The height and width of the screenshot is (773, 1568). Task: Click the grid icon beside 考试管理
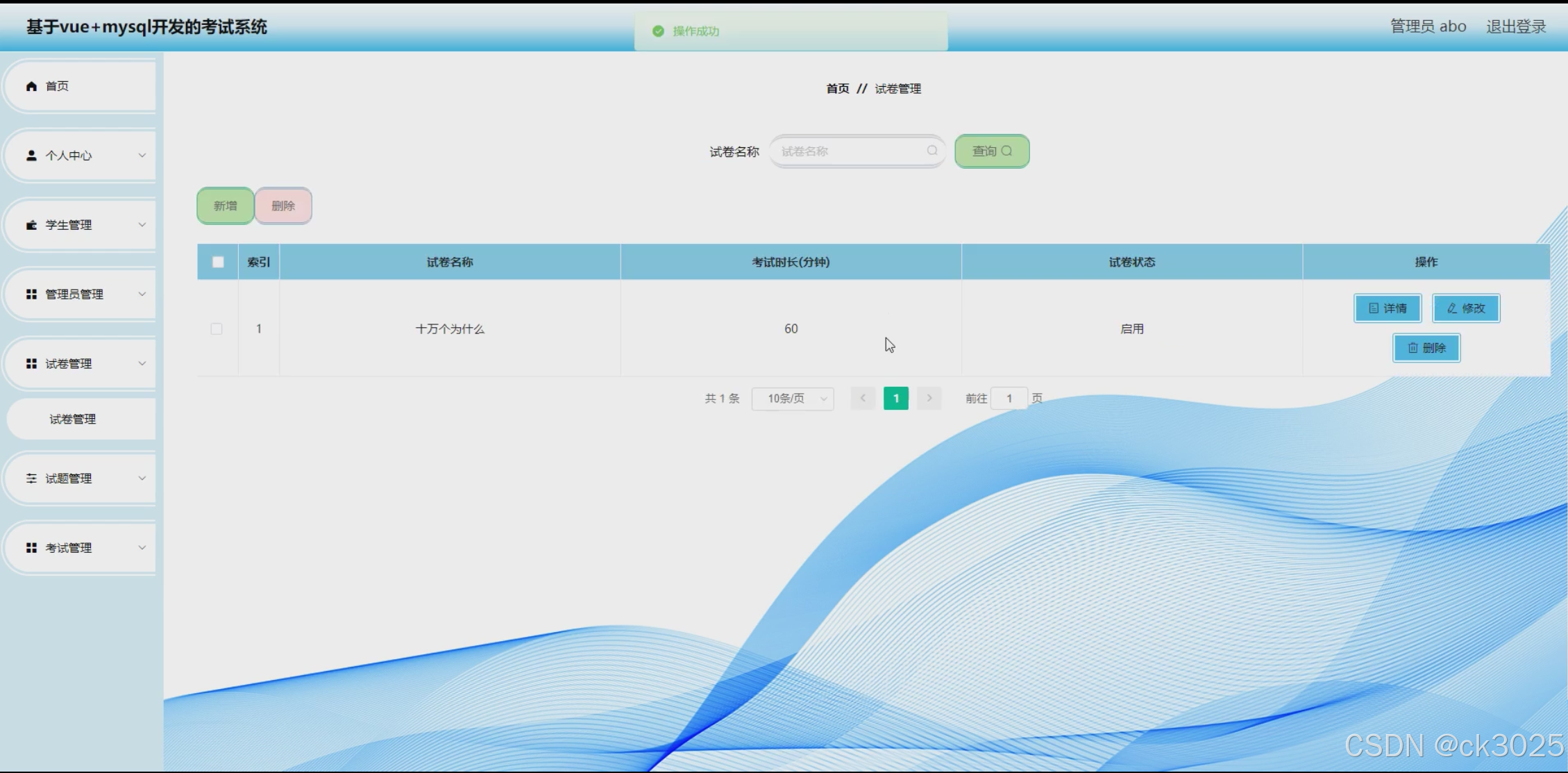pyautogui.click(x=31, y=548)
